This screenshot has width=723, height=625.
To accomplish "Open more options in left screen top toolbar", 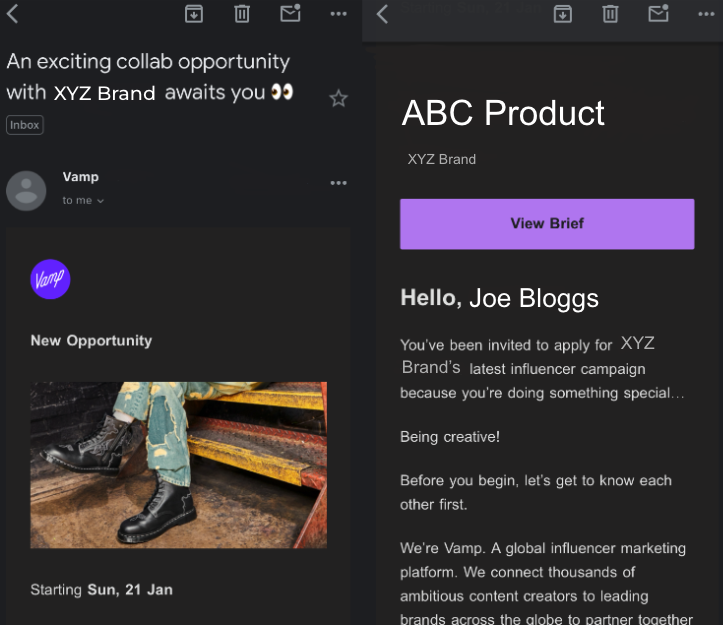I will coord(338,14).
